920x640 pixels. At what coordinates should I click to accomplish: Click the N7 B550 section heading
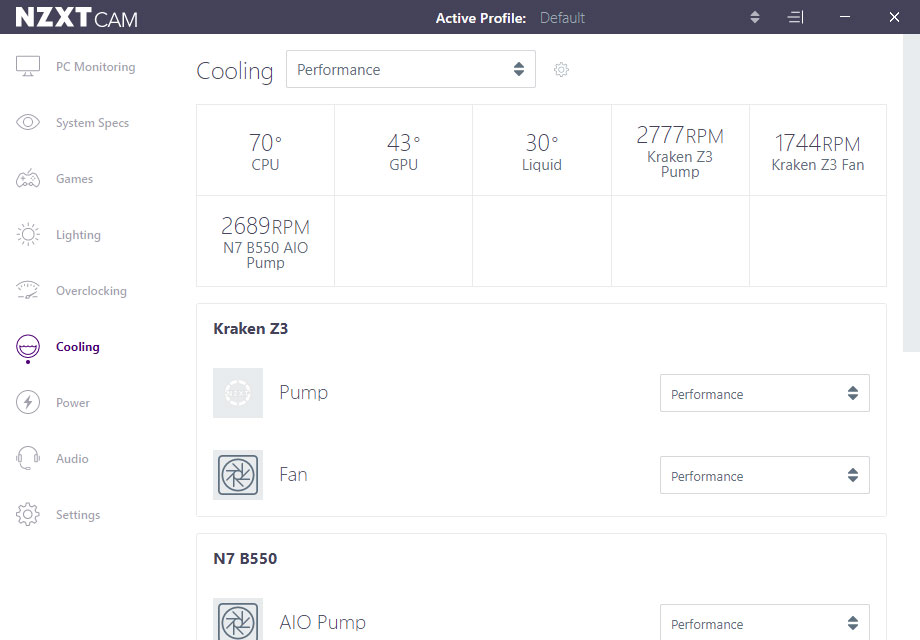pos(245,558)
